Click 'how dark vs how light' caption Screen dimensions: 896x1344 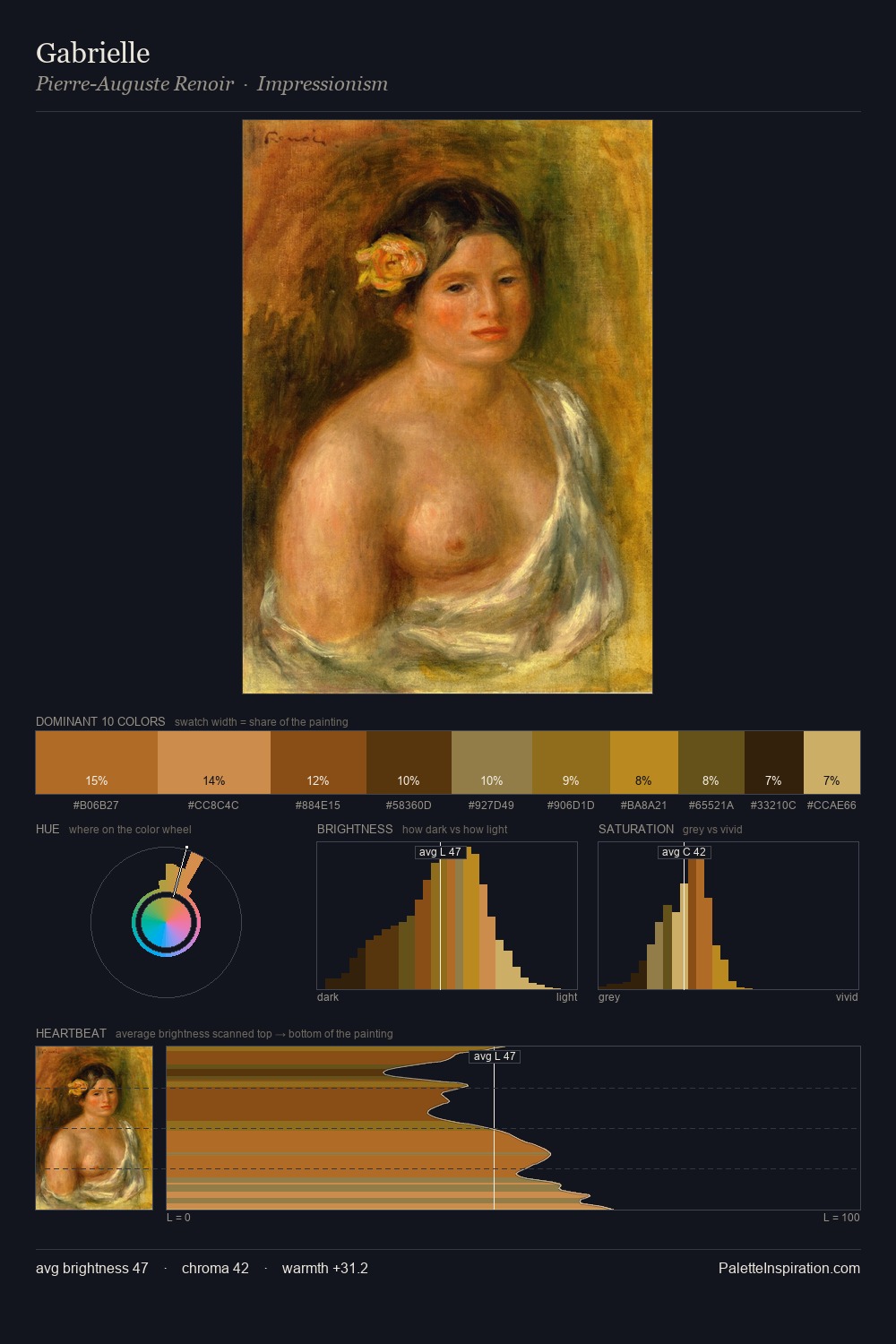455,830
